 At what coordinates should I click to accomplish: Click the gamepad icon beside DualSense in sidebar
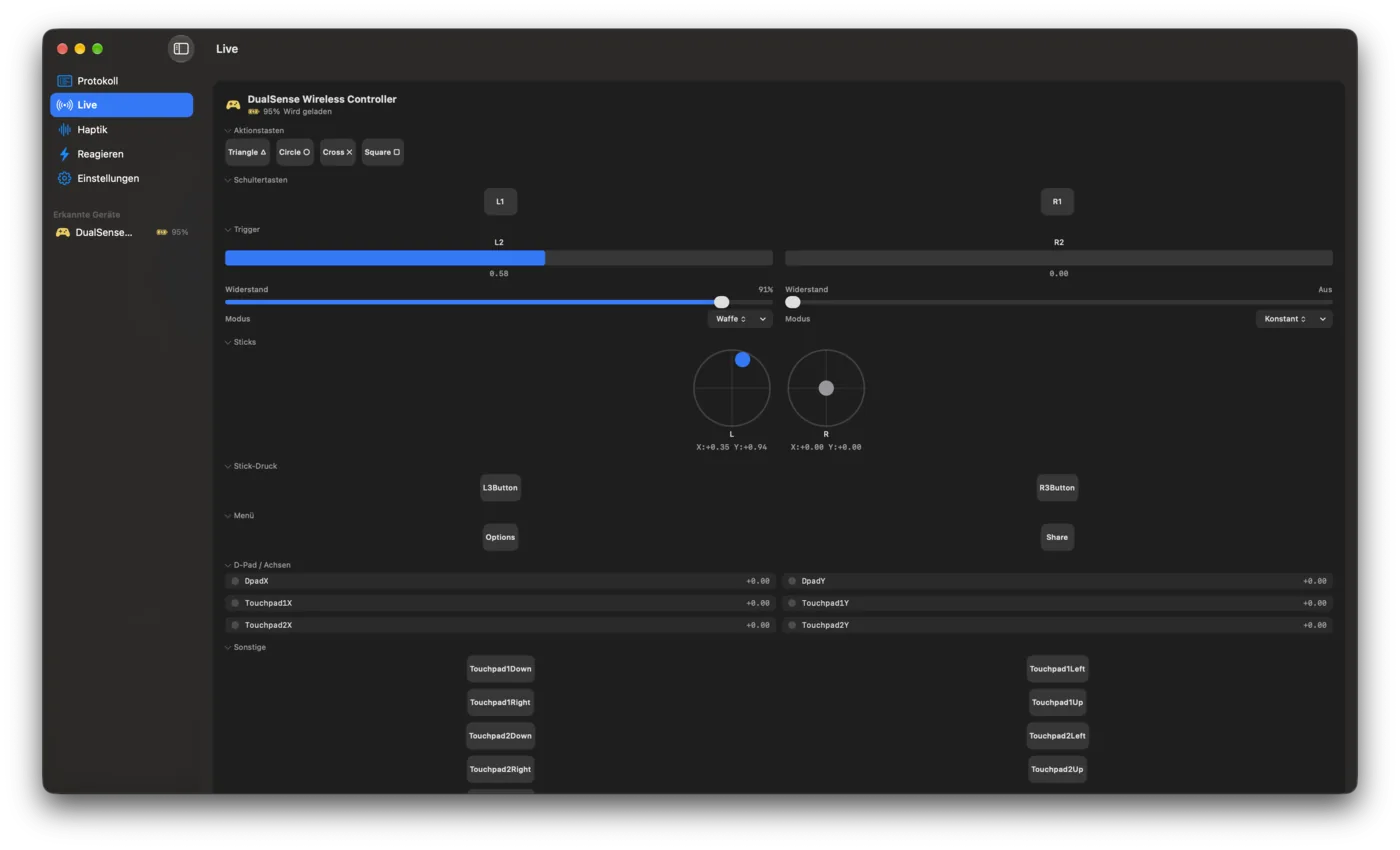pos(63,232)
